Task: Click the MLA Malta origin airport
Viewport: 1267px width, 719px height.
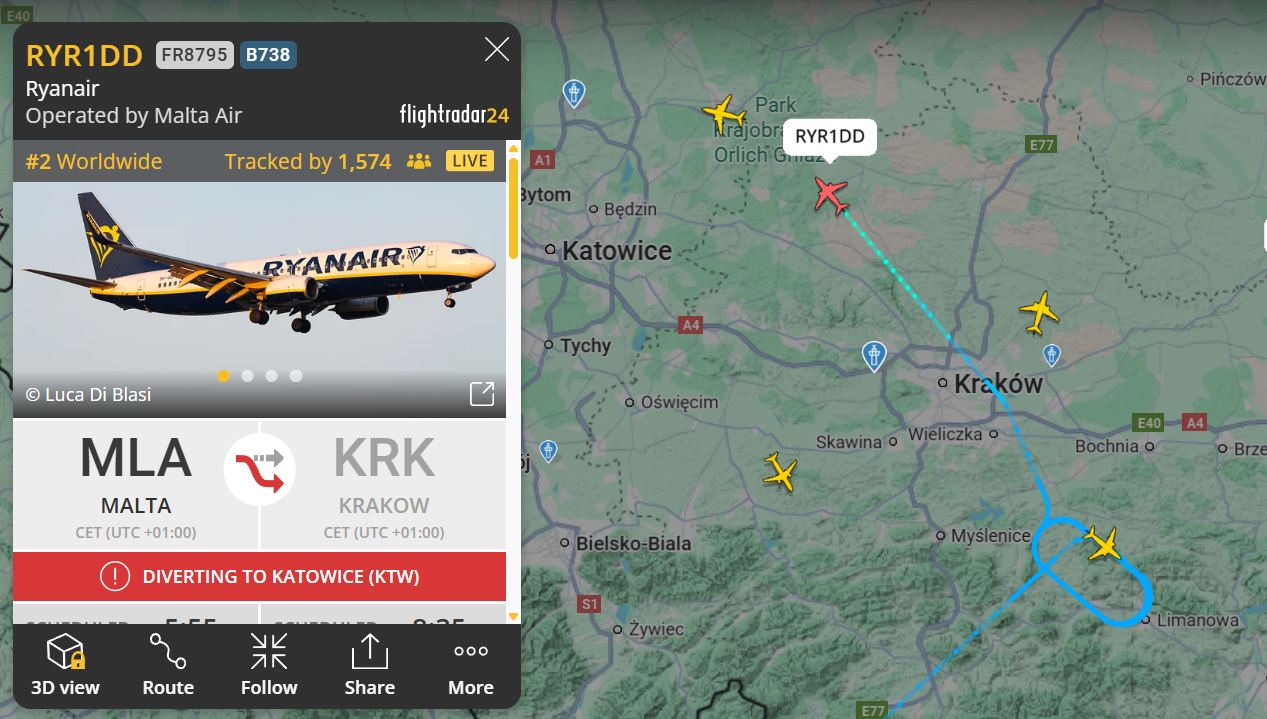Action: 135,485
